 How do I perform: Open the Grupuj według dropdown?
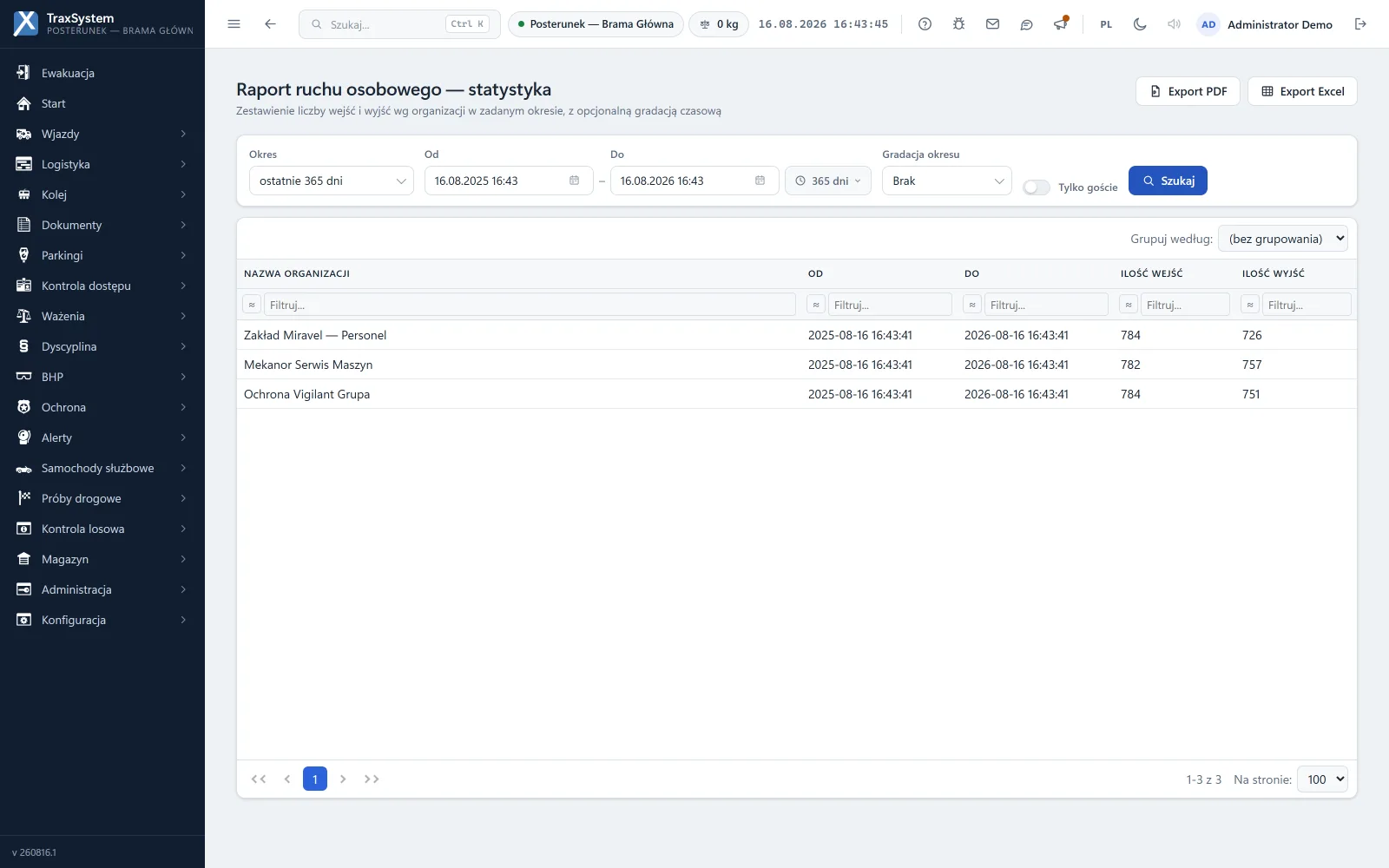[x=1283, y=239]
